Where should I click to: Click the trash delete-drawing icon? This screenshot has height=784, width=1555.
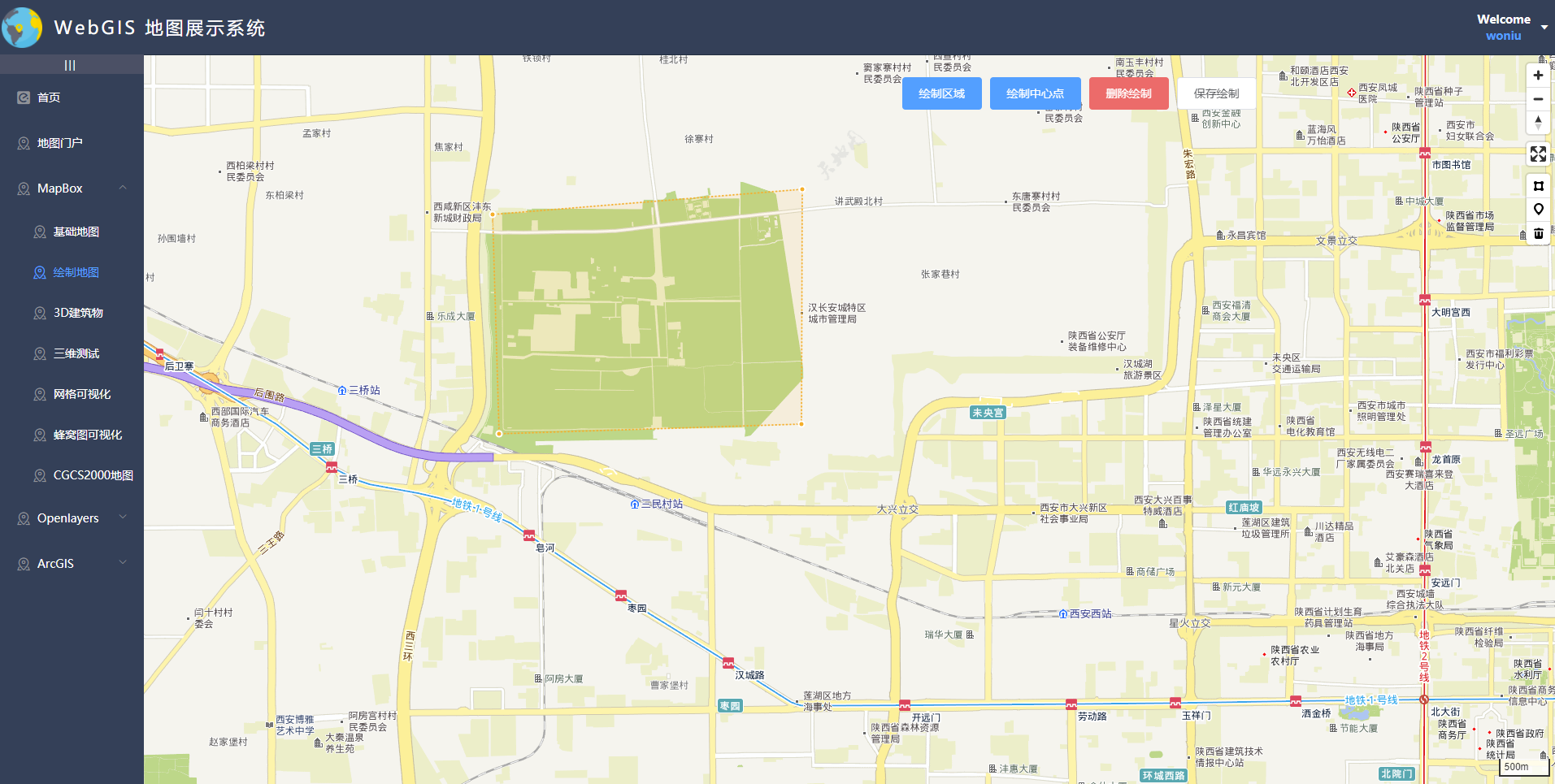pos(1538,234)
